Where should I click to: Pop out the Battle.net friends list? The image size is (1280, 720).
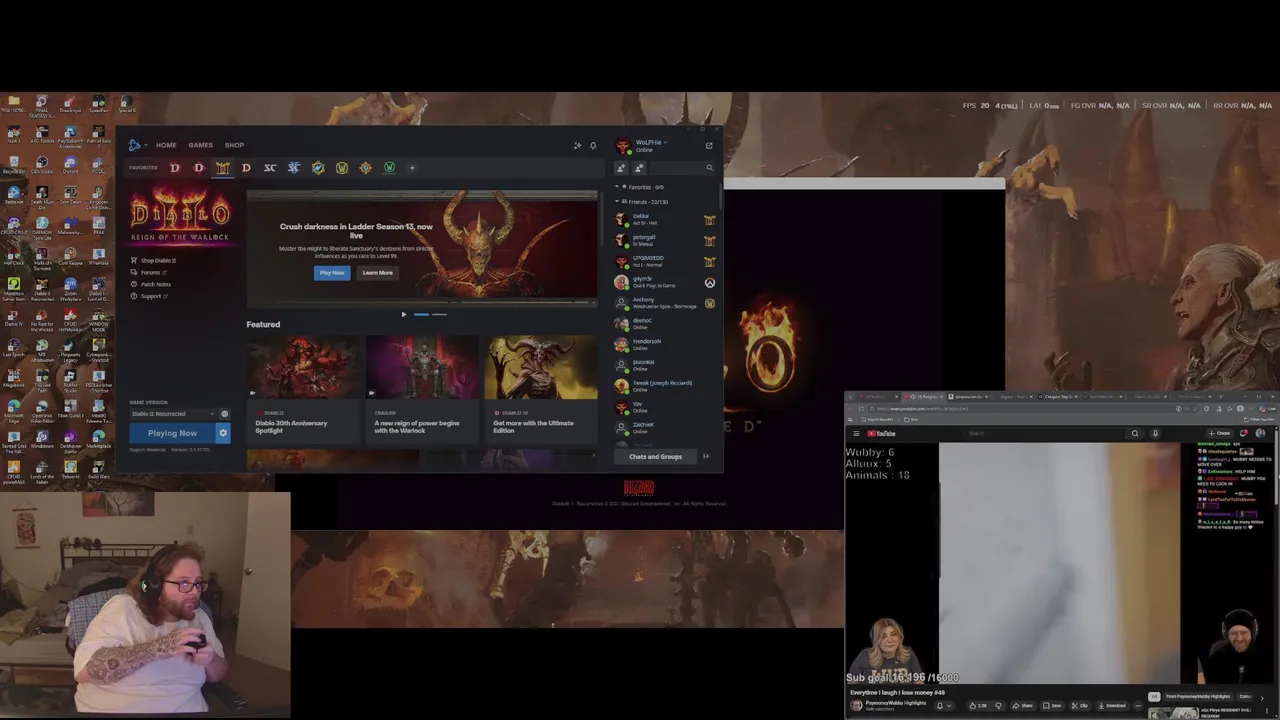(709, 146)
